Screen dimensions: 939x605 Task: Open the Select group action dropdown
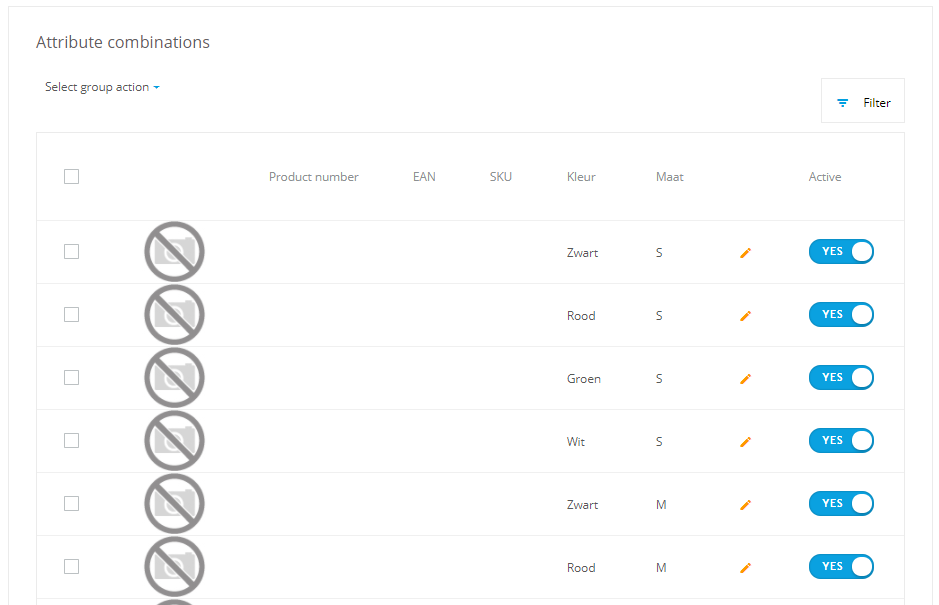click(102, 87)
